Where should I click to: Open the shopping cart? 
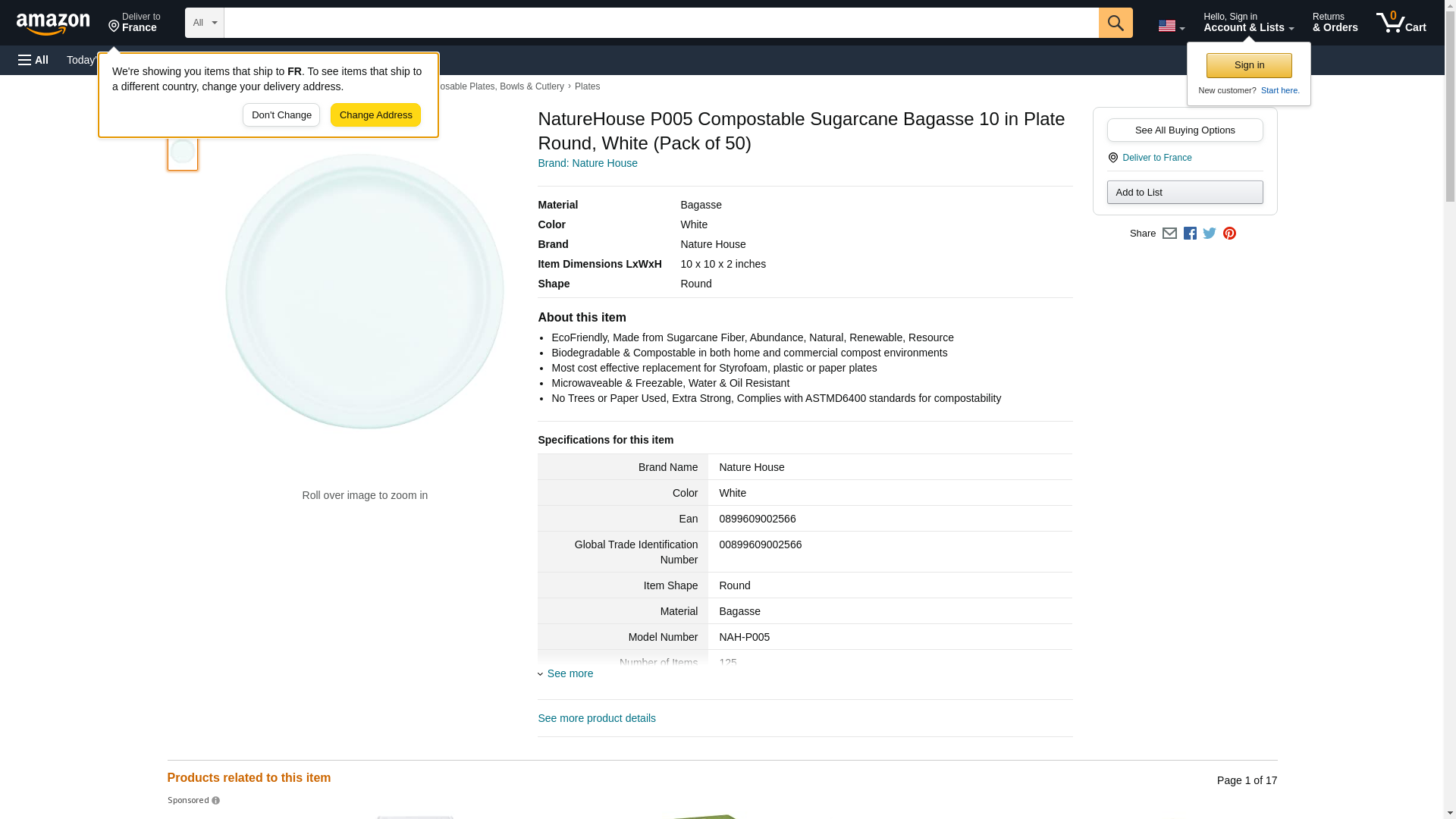click(x=1401, y=23)
